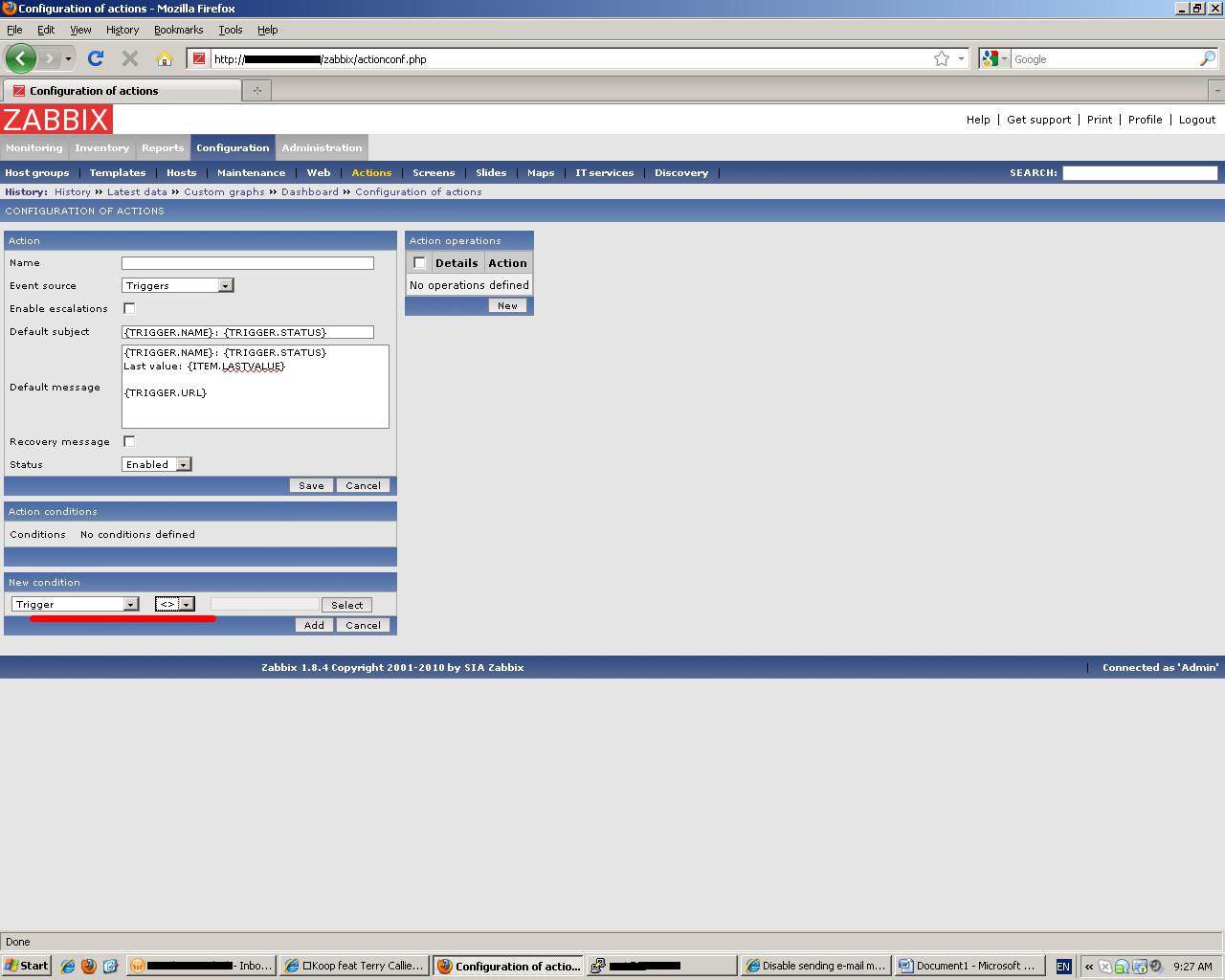Switch to the Reports tab

(163, 148)
